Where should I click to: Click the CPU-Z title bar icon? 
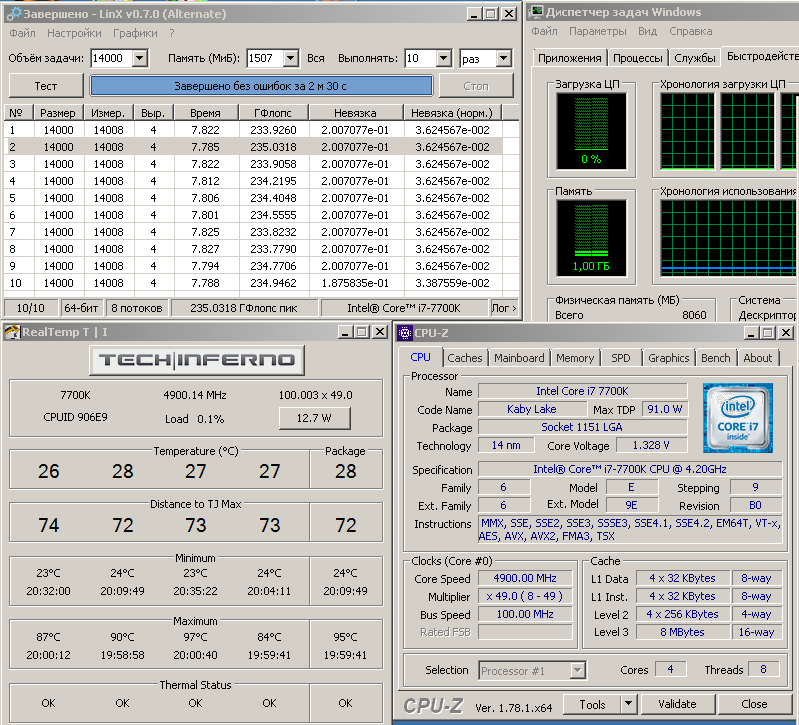[406, 332]
